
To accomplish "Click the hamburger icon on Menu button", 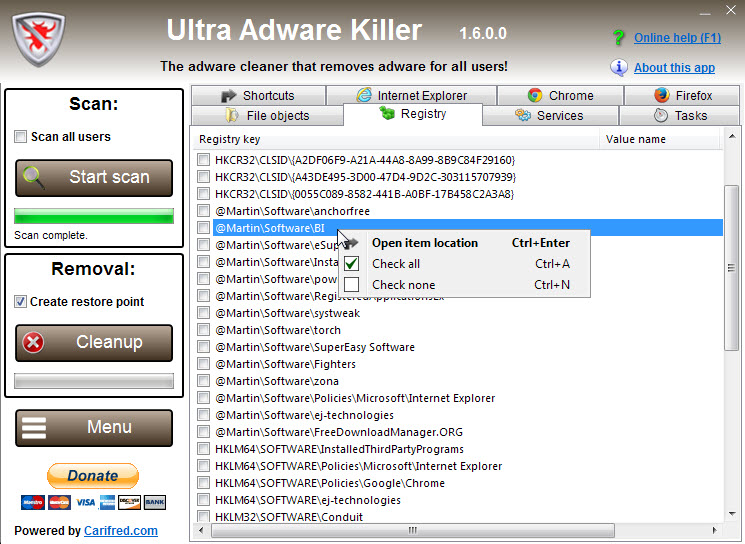I will (34, 428).
